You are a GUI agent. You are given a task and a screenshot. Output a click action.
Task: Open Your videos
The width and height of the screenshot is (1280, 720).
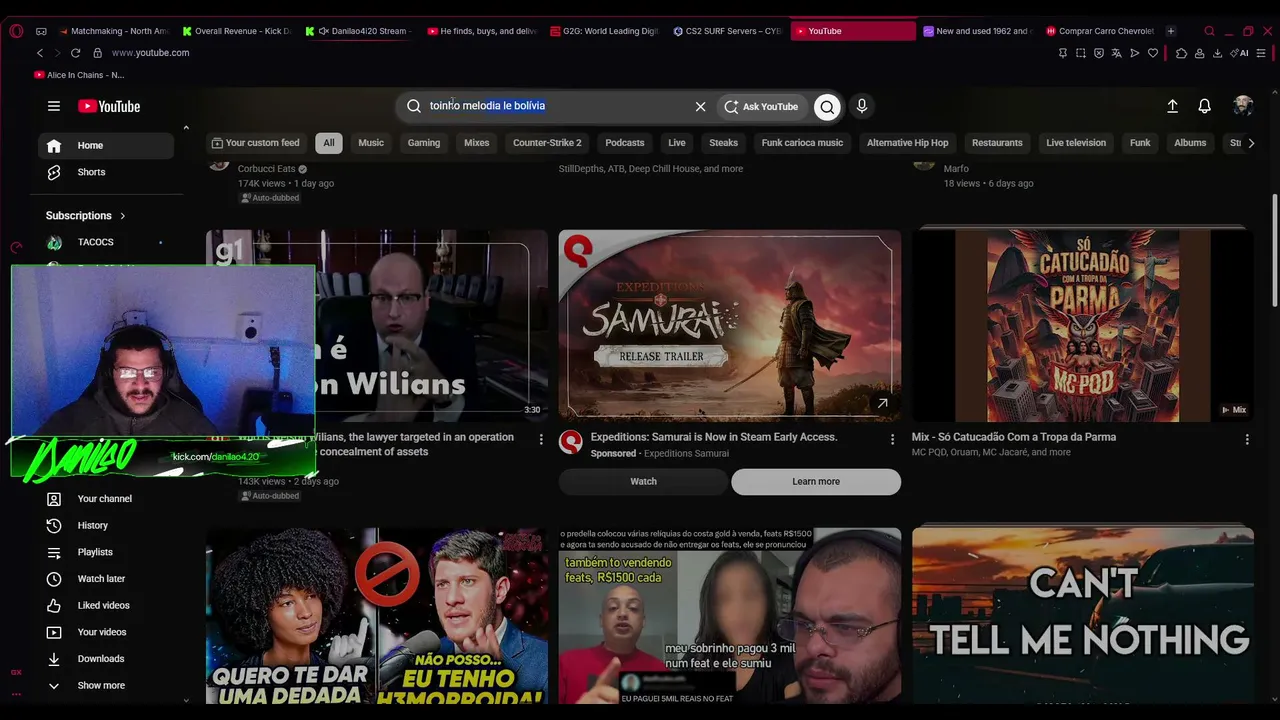[106, 632]
